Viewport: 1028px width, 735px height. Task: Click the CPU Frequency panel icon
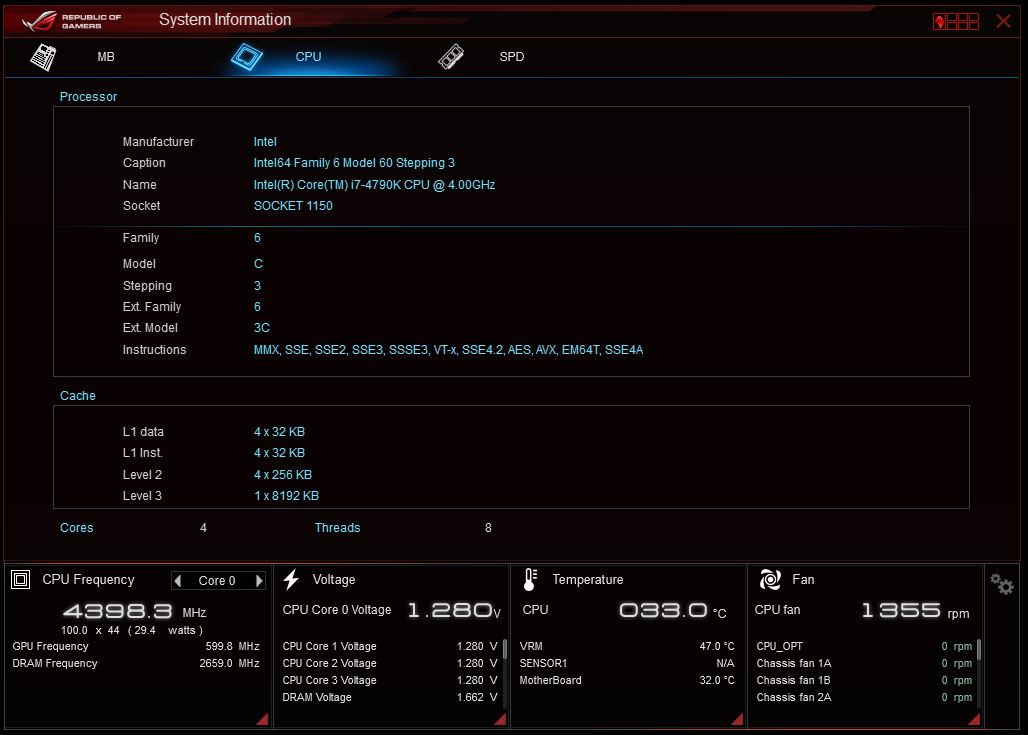tap(20, 580)
